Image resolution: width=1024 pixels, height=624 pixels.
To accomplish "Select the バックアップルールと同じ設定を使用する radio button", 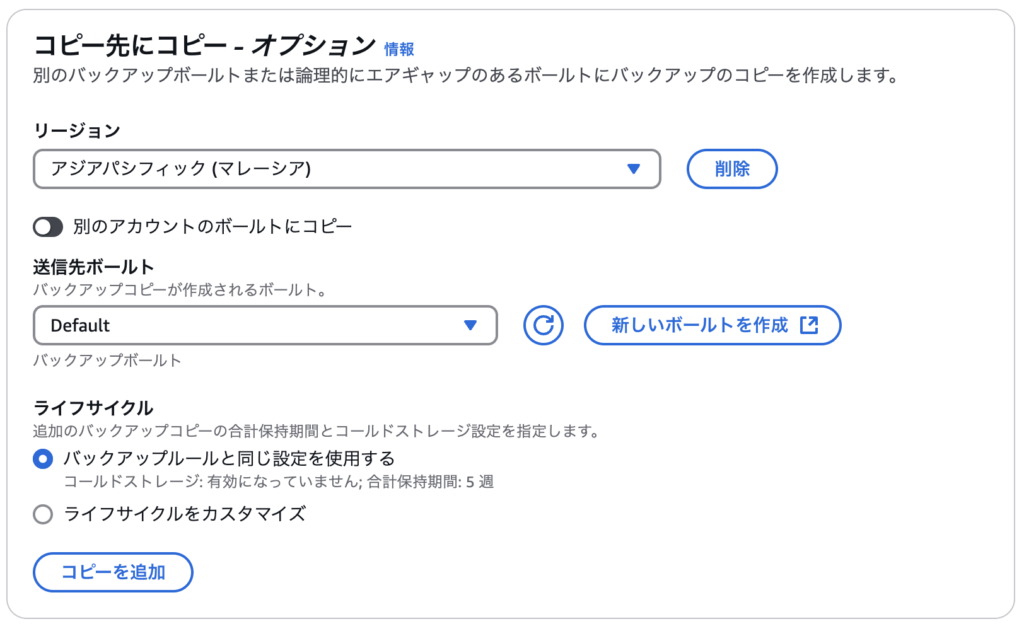I will pyautogui.click(x=43, y=459).
